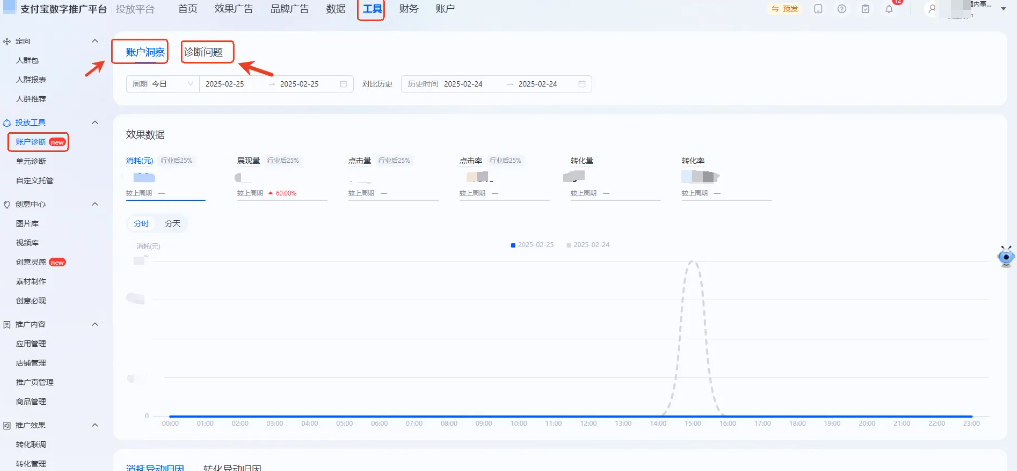The image size is (1017, 471).
Task: Open help via the question mark icon
Action: coord(842,9)
